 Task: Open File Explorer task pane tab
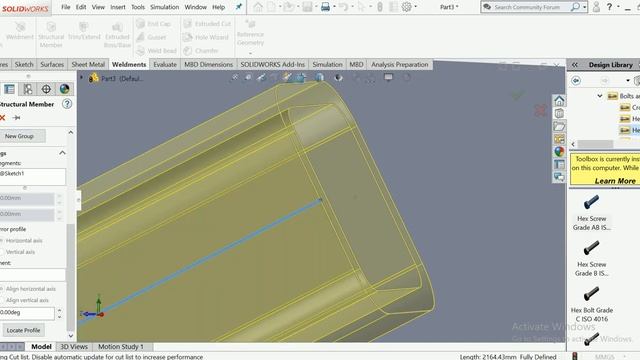coord(559,126)
